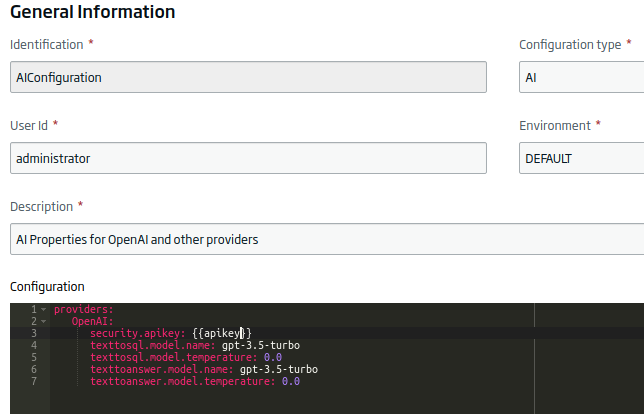Click the texttosql.model.temperature 0.0 value

pos(273,357)
